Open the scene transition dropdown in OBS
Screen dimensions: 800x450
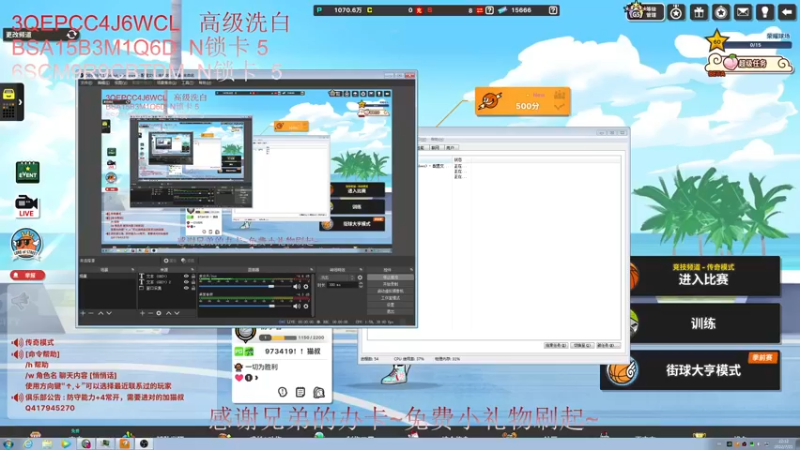[x=336, y=278]
